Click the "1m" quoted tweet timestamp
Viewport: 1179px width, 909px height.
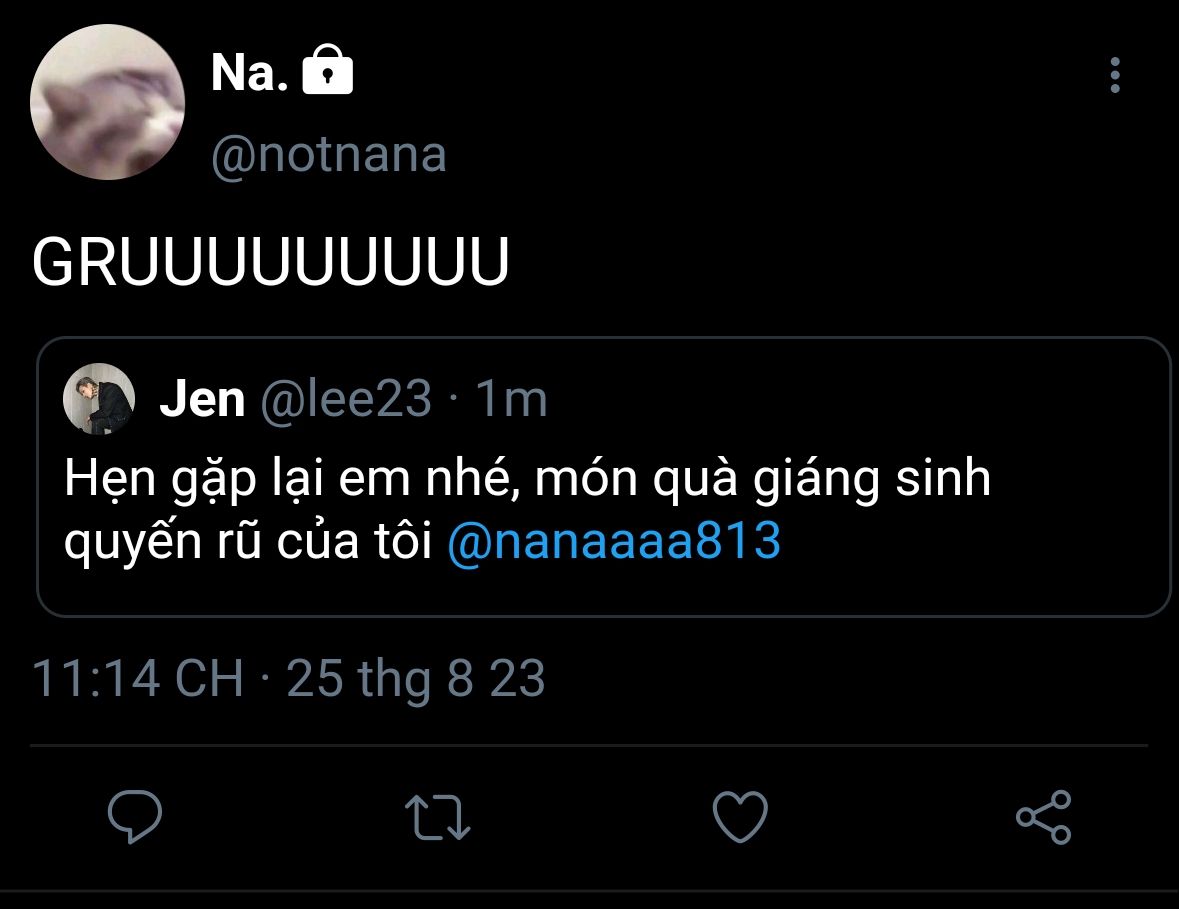pos(511,400)
